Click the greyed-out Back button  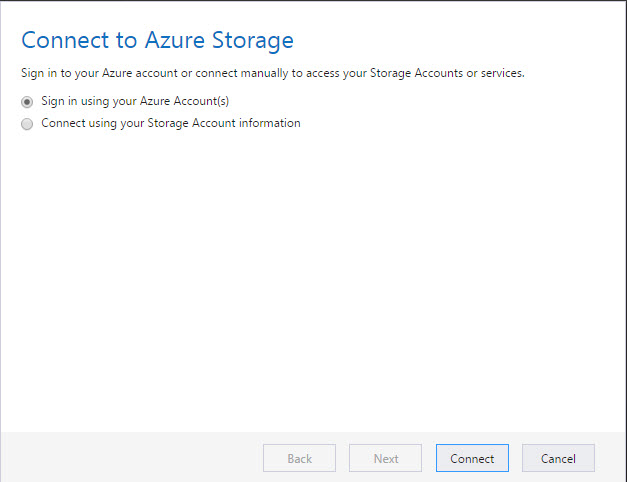(299, 458)
